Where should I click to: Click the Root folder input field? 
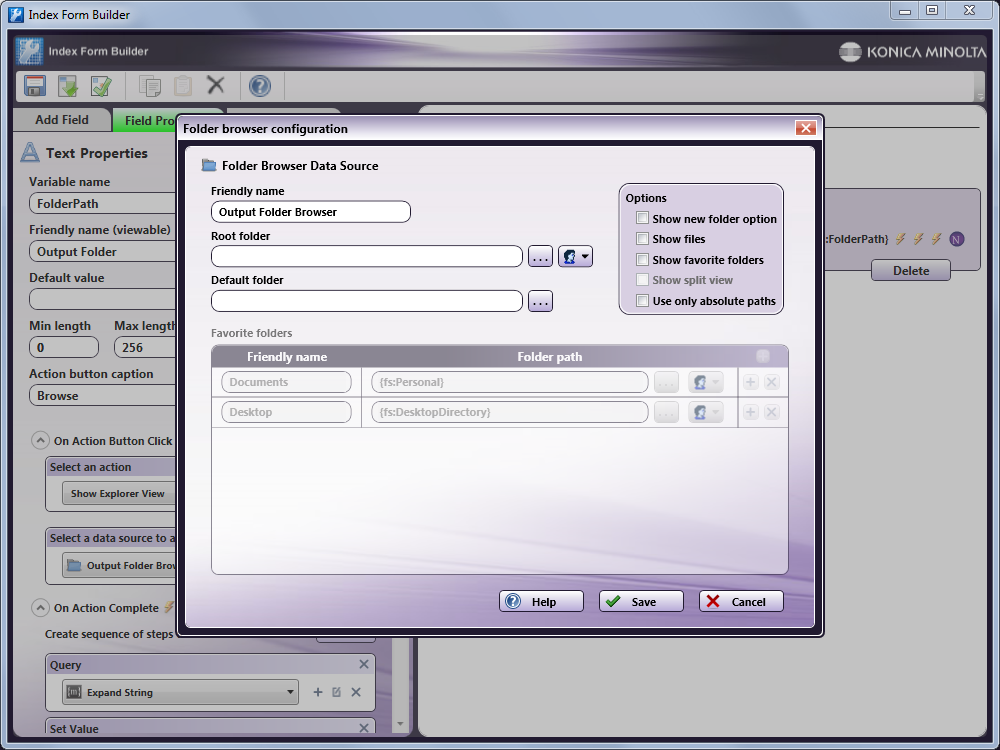[x=367, y=256]
